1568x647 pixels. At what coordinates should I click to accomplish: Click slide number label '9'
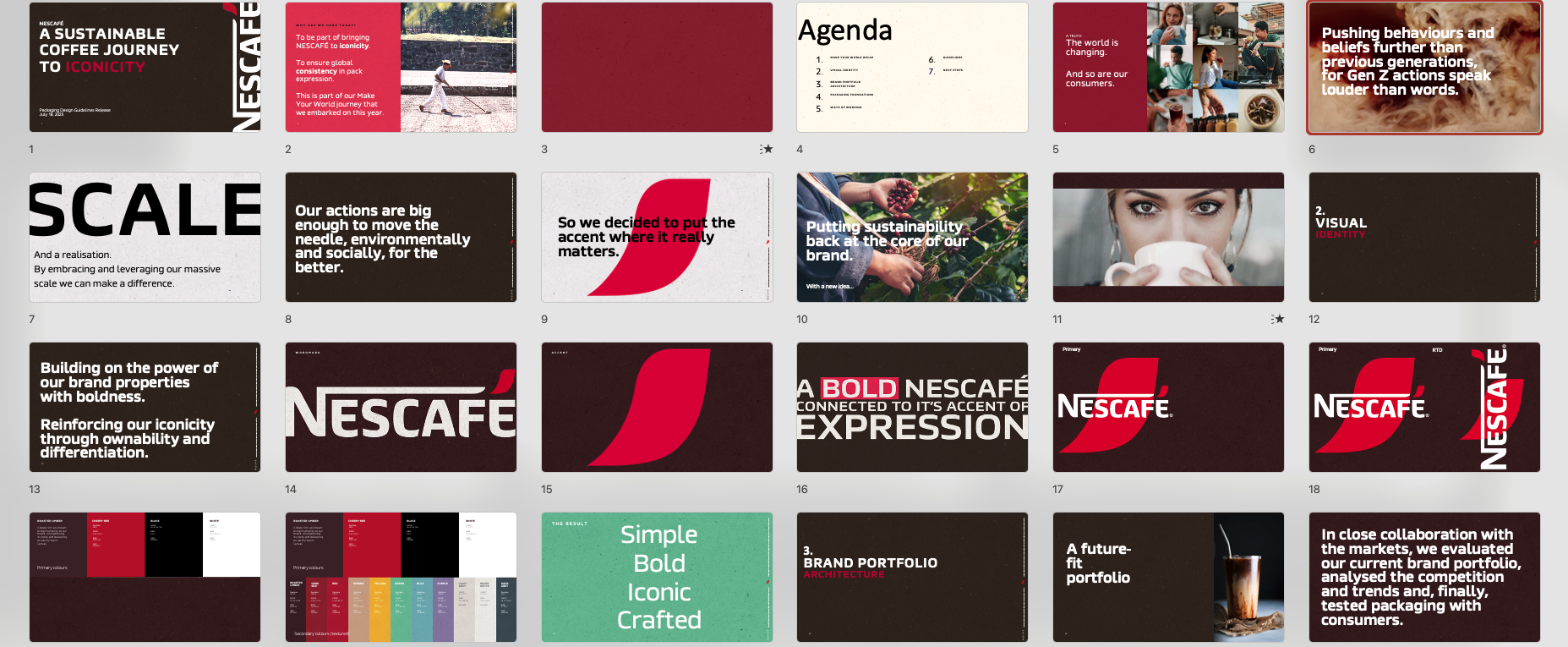(x=544, y=319)
